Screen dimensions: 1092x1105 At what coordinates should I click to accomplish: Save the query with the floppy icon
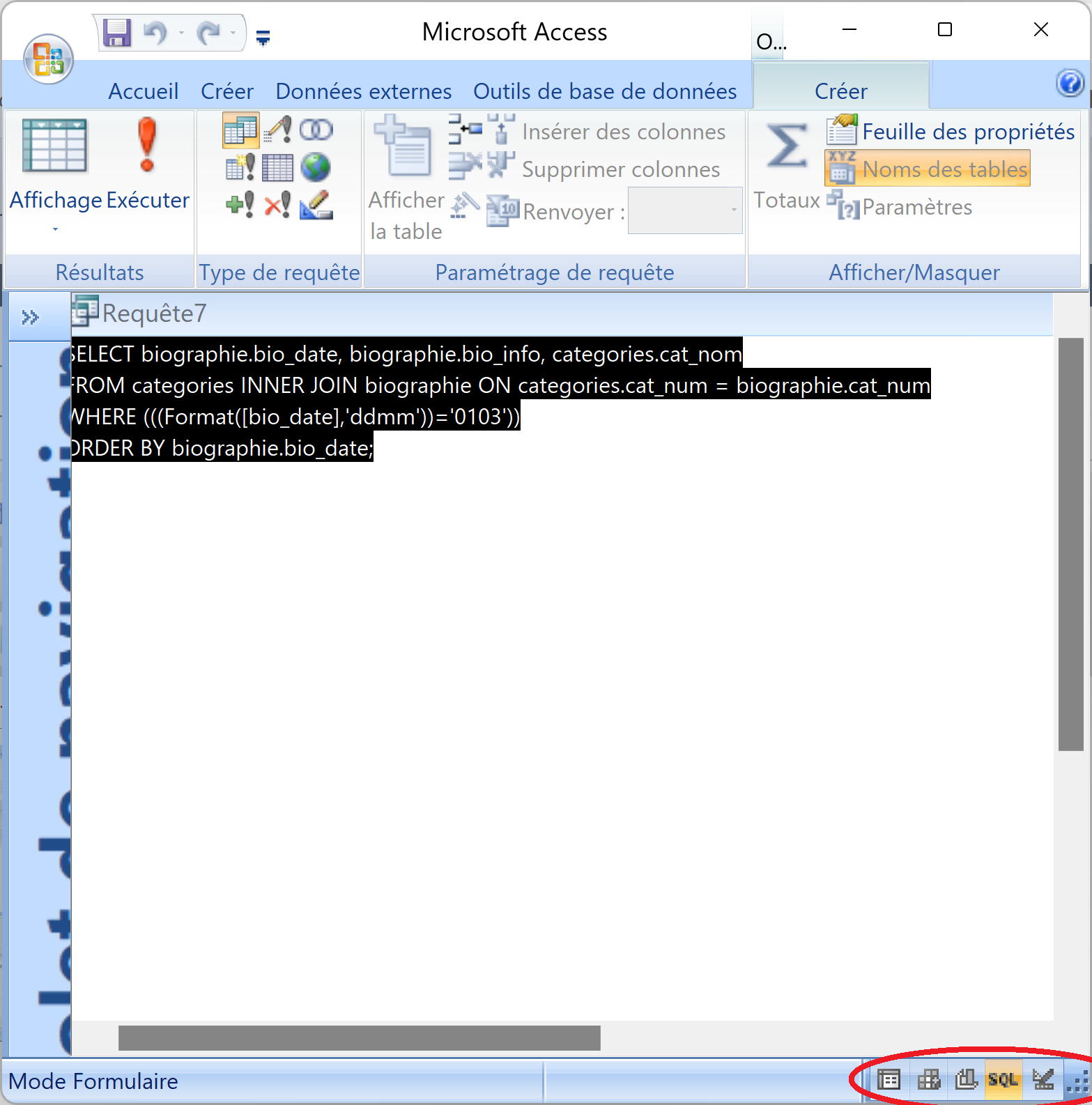click(x=117, y=33)
